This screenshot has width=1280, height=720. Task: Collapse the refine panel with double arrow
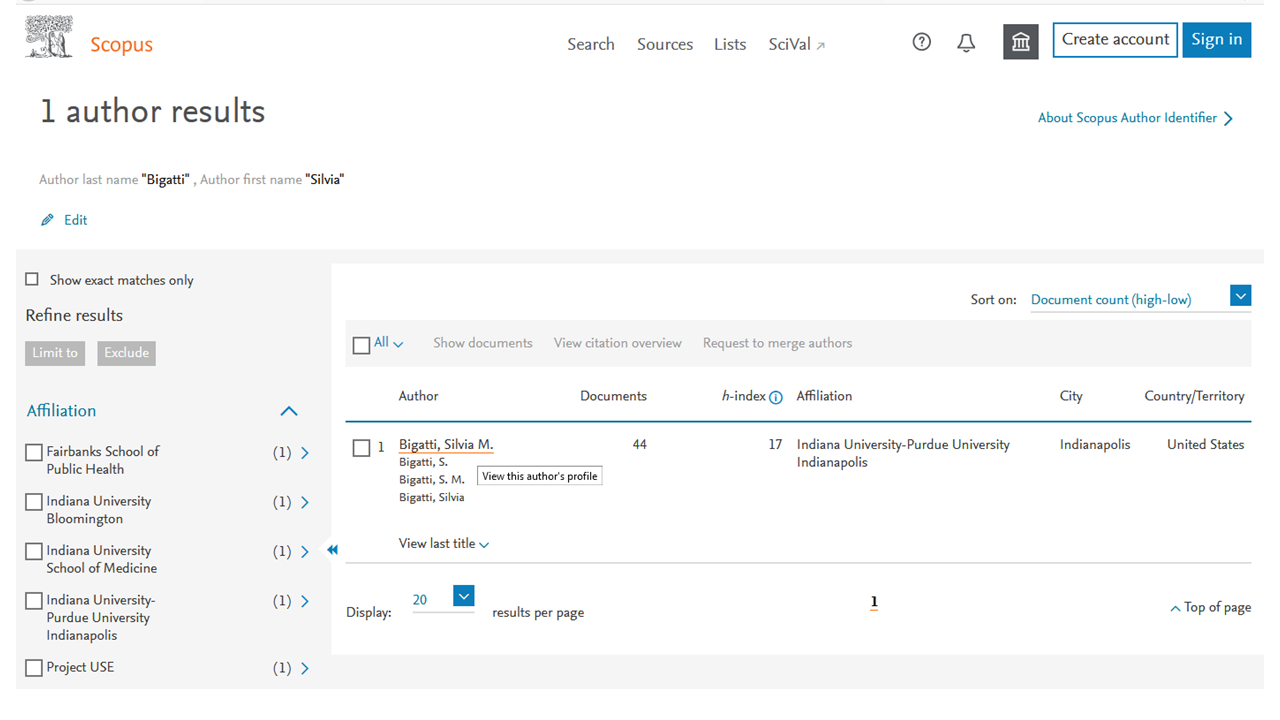[333, 549]
